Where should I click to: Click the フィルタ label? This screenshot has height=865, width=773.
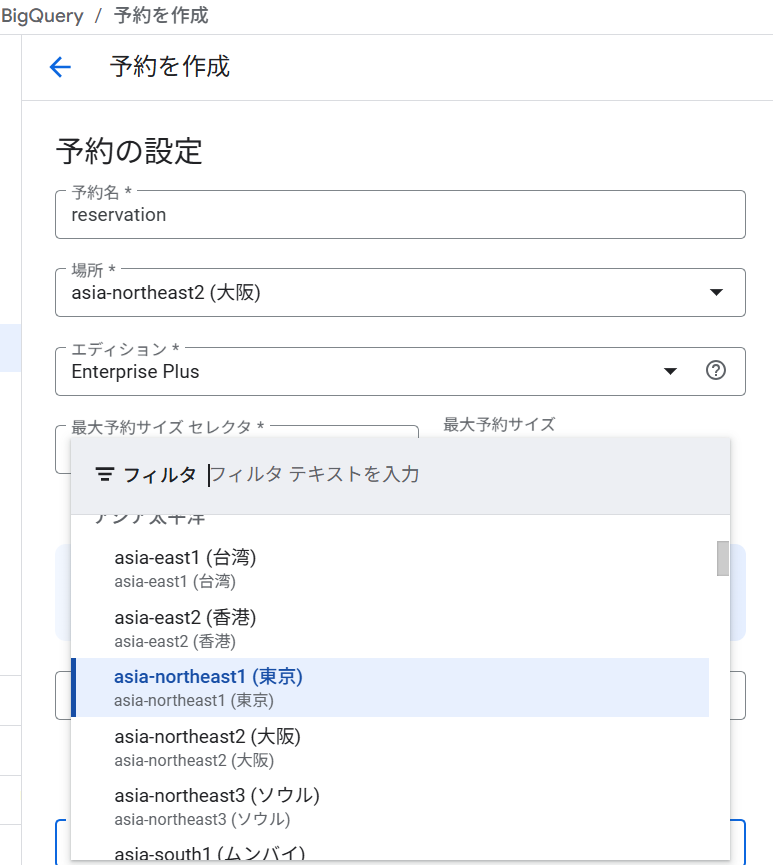160,474
